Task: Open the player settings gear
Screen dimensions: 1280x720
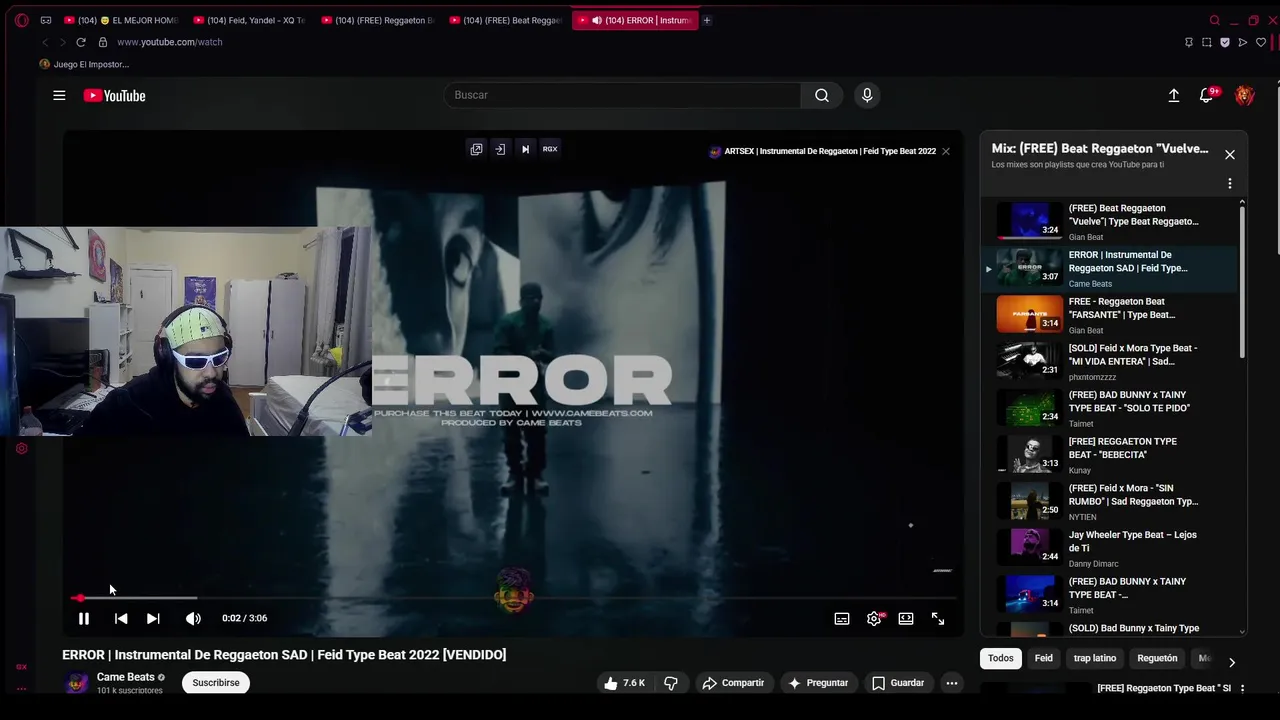Action: click(874, 618)
